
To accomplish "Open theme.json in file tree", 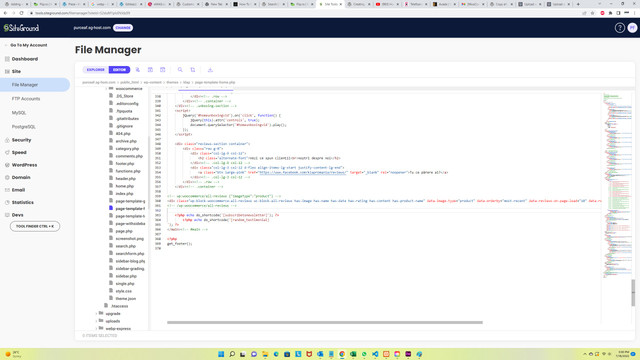I will (125, 298).
